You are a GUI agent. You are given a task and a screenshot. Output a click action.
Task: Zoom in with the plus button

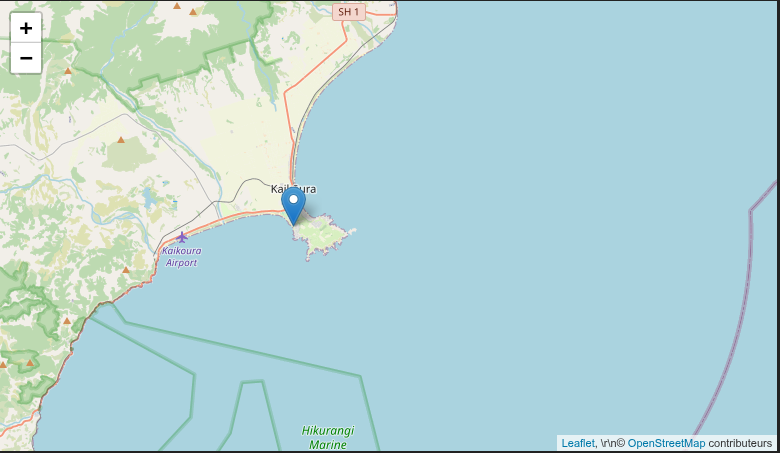[x=26, y=28]
